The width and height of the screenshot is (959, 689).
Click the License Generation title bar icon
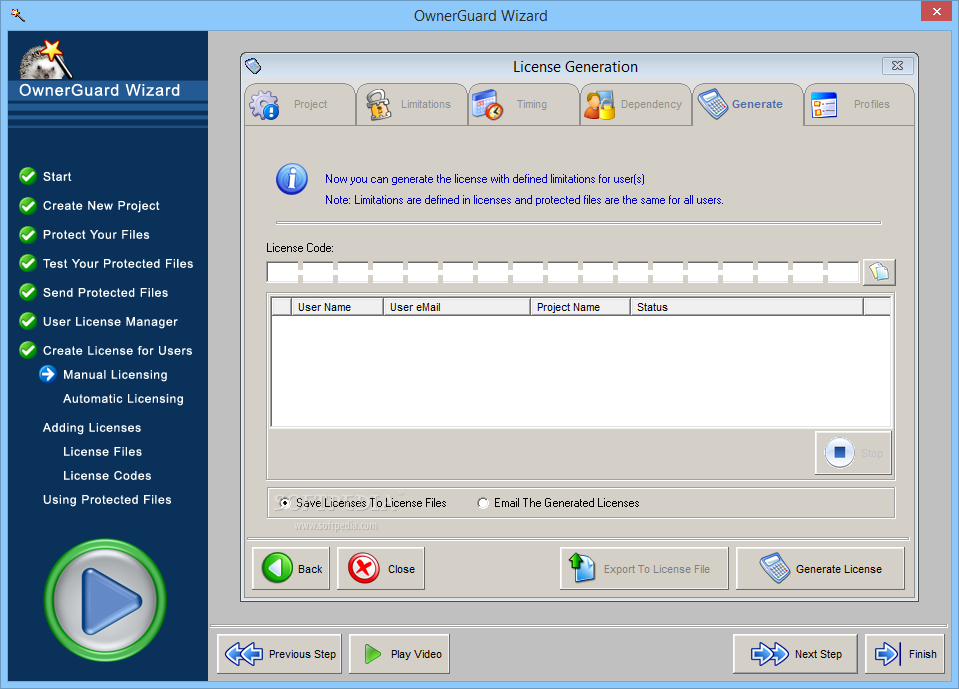pos(253,65)
